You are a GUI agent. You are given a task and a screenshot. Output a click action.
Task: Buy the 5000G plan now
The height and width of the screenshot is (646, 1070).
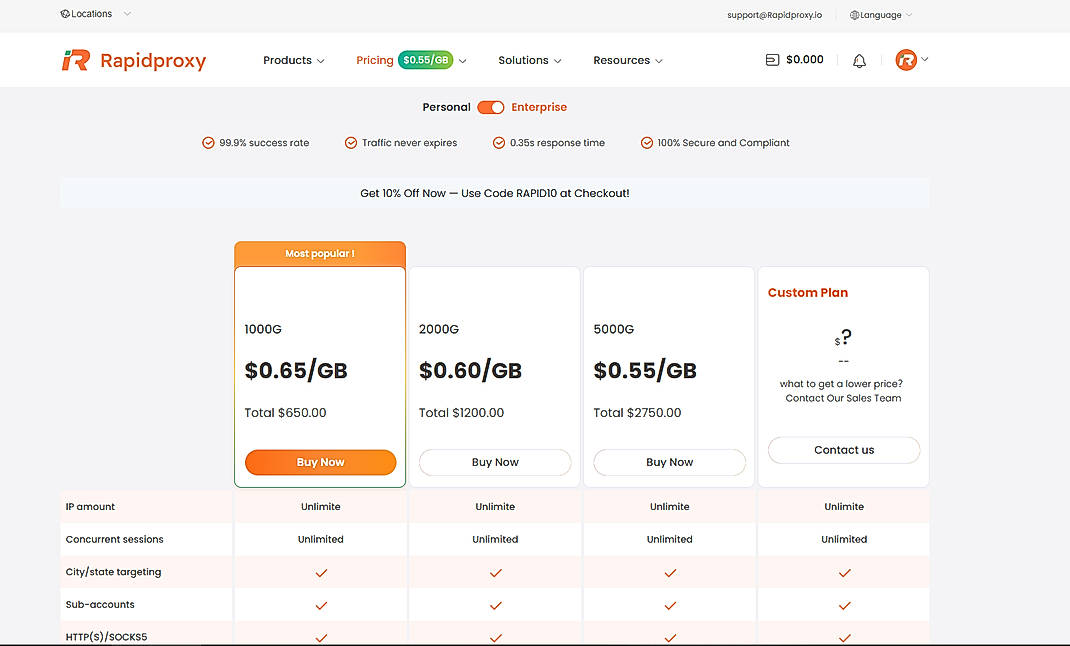coord(669,462)
